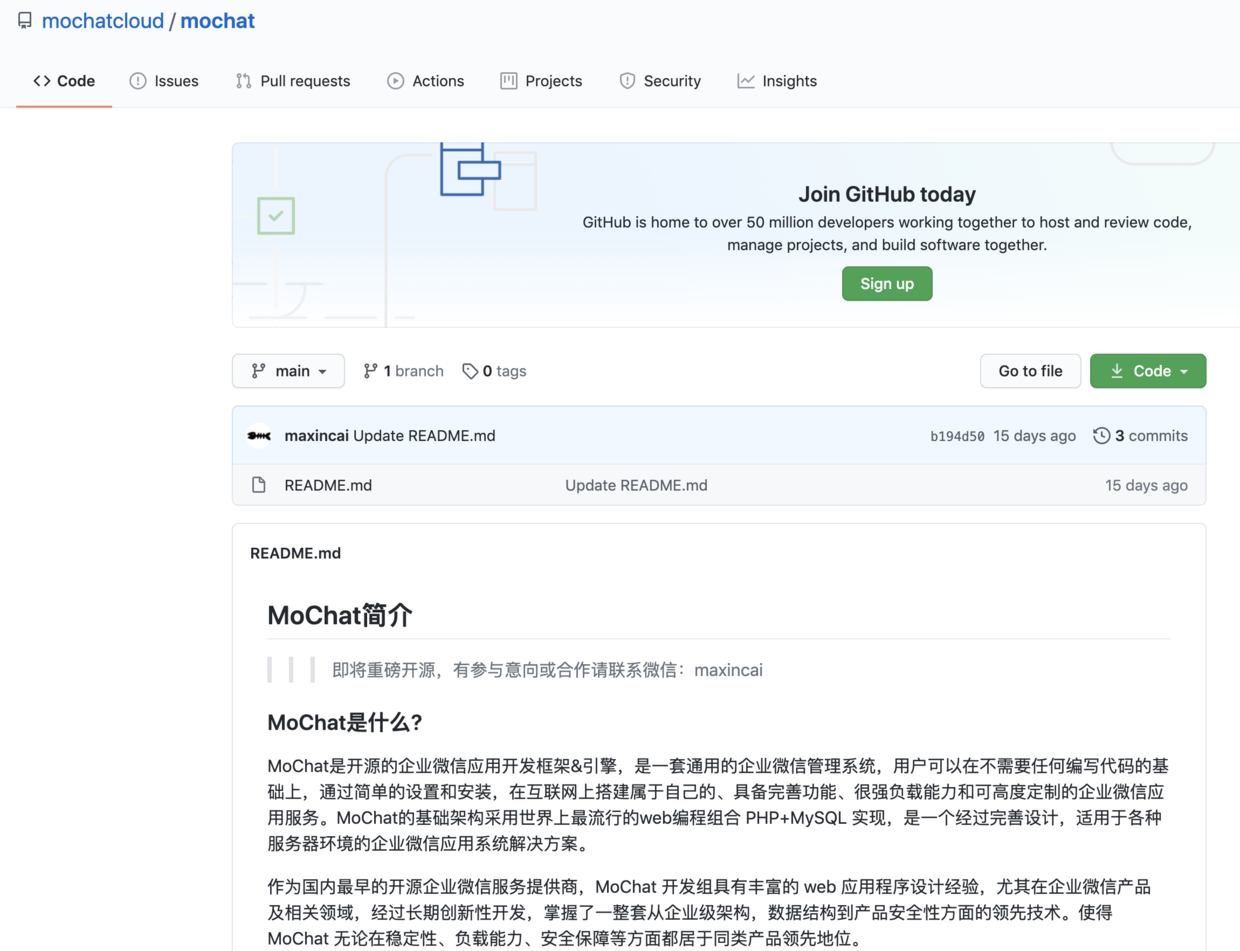Open the Projects tab
The width and height of the screenshot is (1240, 951).
(541, 81)
